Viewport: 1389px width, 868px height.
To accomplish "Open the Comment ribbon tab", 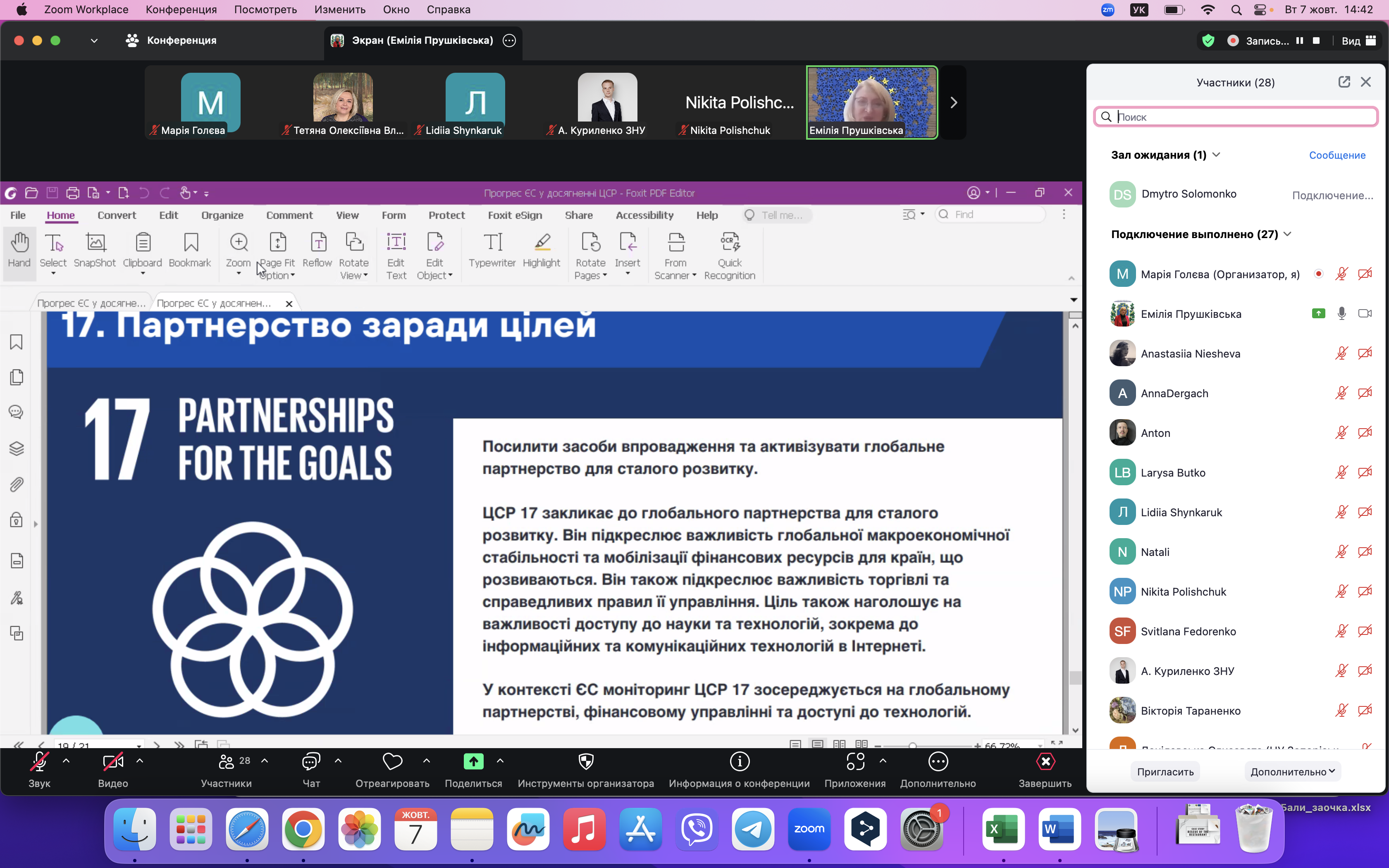I will click(x=289, y=215).
